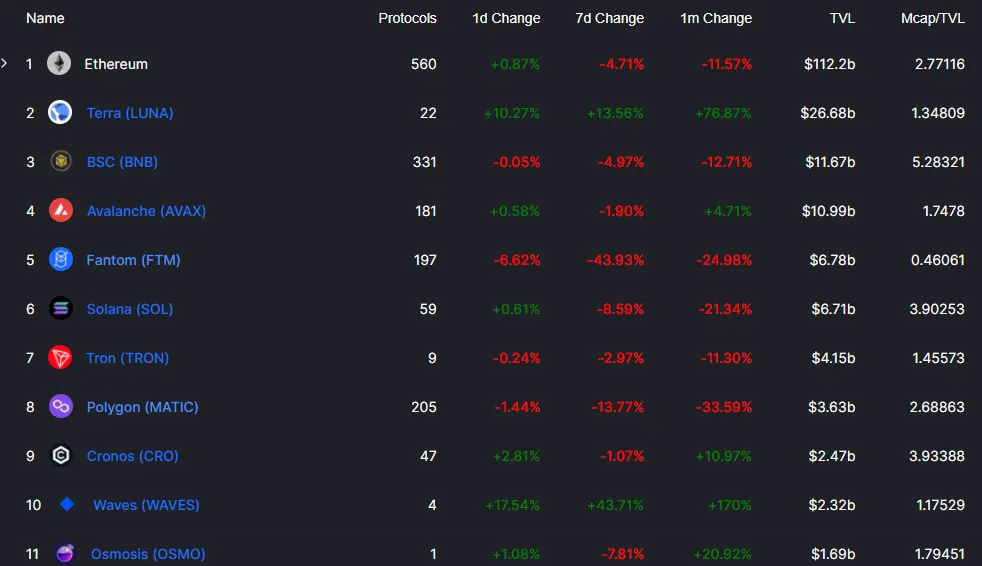Click the Solana logo icon
The width and height of the screenshot is (982, 566).
tap(61, 308)
